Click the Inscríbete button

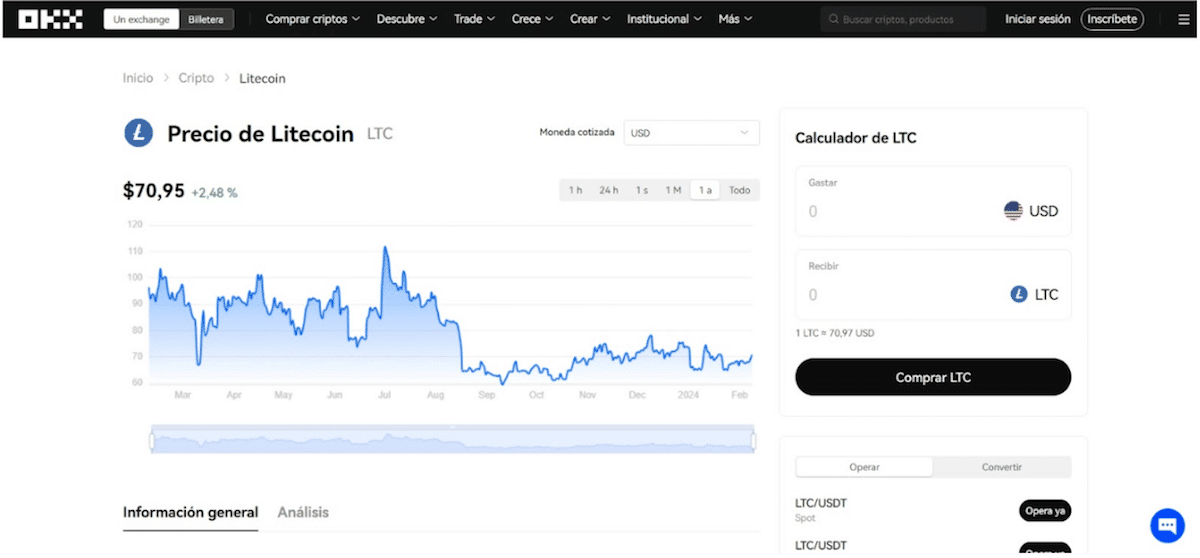(1112, 19)
